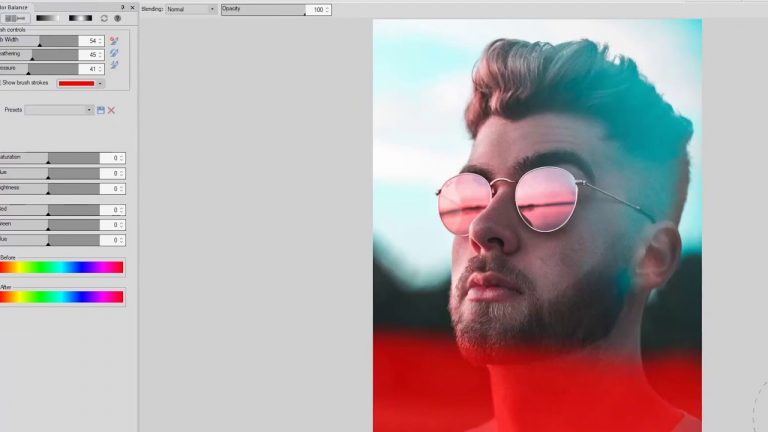This screenshot has height=432, width=768.
Task: Choose the black-to-white gradient preset button
Action: [x=48, y=18]
